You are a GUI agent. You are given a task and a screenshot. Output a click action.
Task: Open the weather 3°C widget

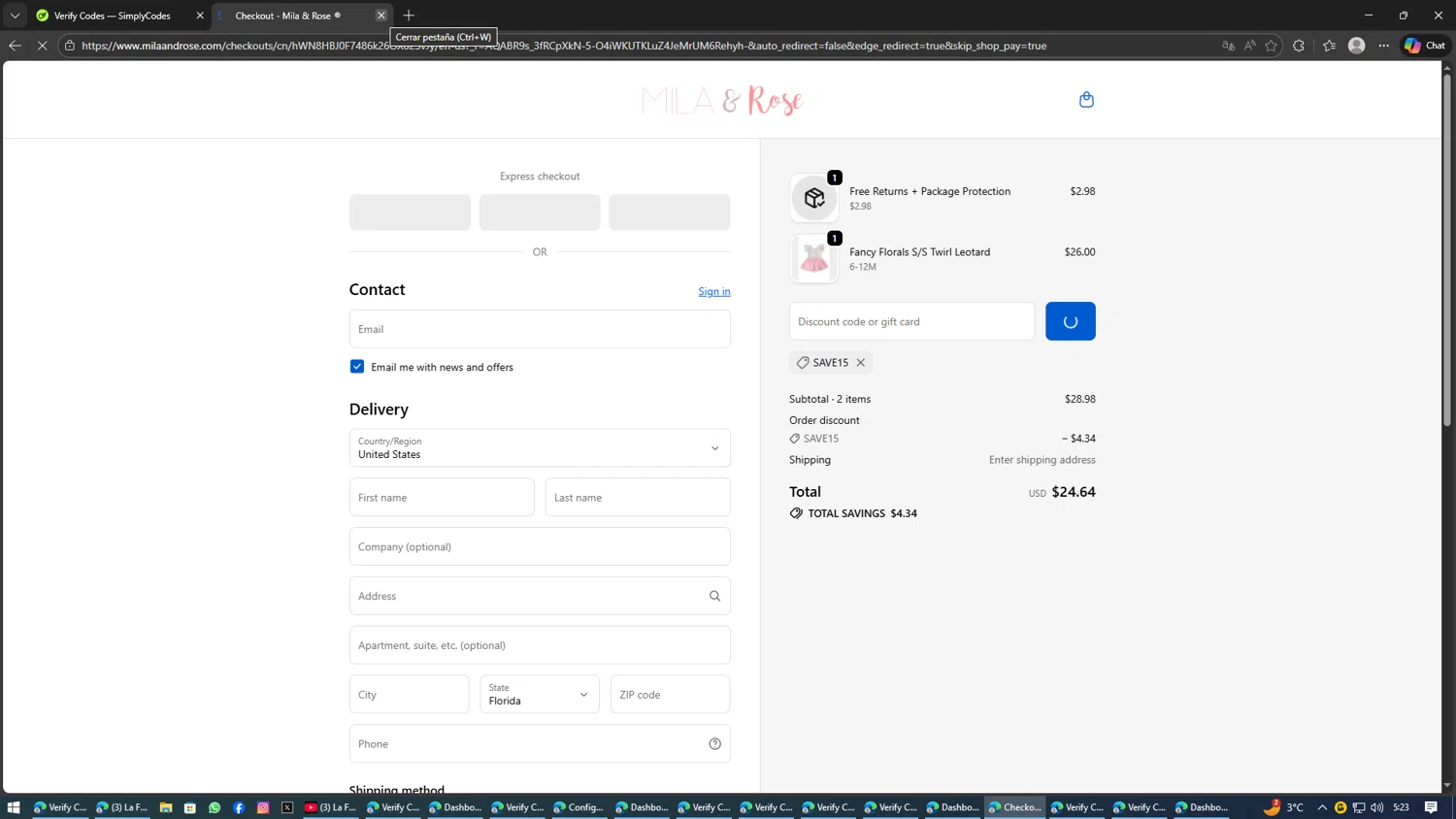(1283, 807)
